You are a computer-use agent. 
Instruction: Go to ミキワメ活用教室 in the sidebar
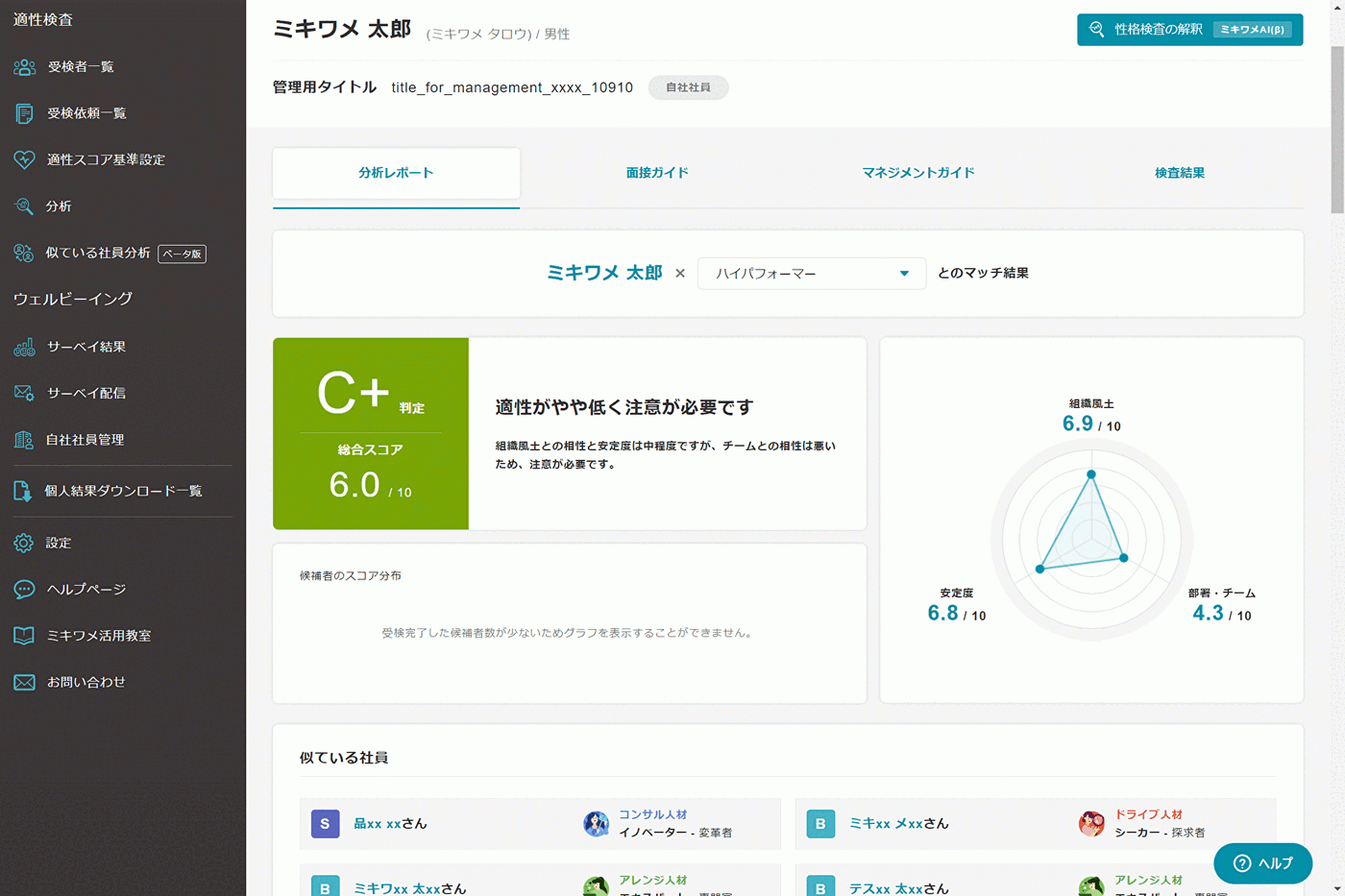click(98, 636)
